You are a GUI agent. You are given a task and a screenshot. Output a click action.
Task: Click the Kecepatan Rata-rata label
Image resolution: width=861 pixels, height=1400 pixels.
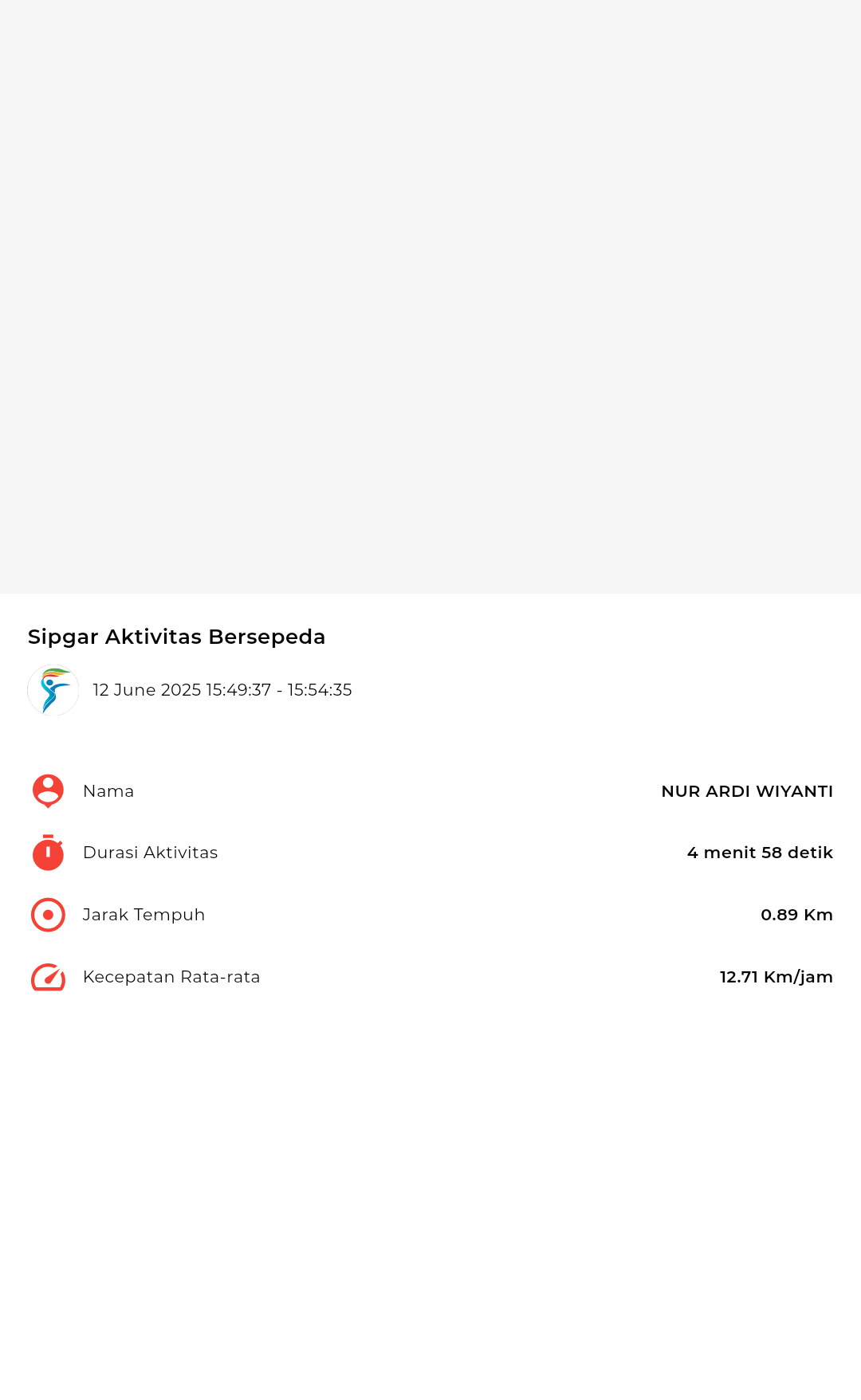coord(171,977)
